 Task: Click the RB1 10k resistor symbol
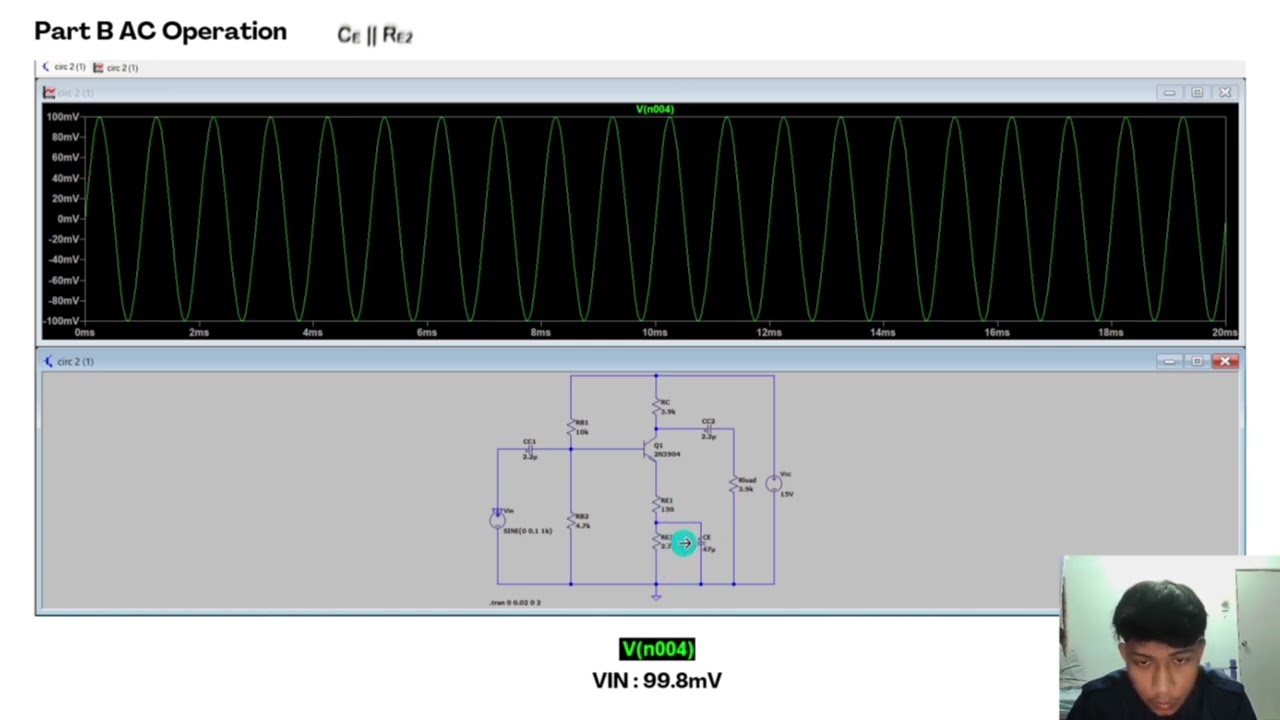(x=571, y=428)
